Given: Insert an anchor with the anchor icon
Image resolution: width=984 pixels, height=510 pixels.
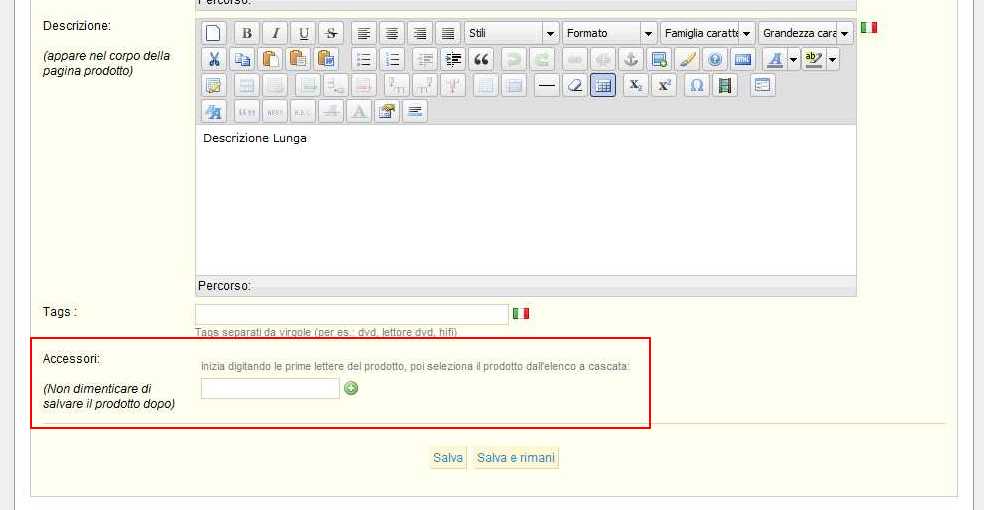Looking at the screenshot, I should (x=631, y=60).
